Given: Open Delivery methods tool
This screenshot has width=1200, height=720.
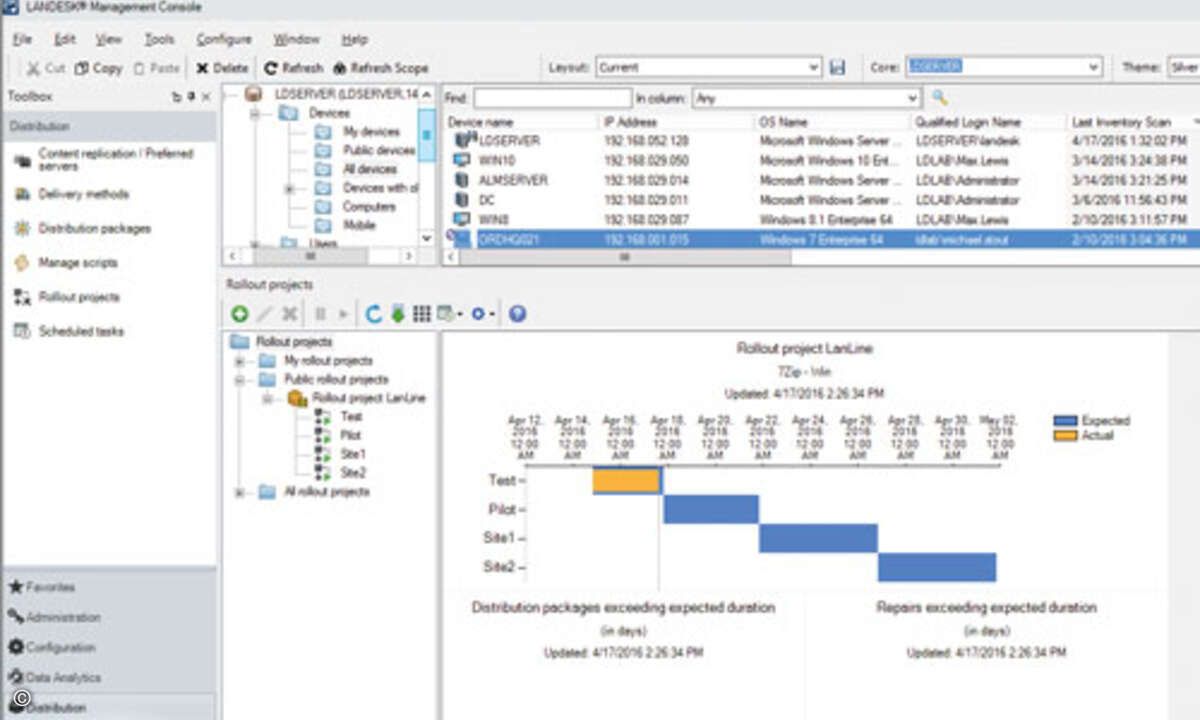Looking at the screenshot, I should pos(72,194).
